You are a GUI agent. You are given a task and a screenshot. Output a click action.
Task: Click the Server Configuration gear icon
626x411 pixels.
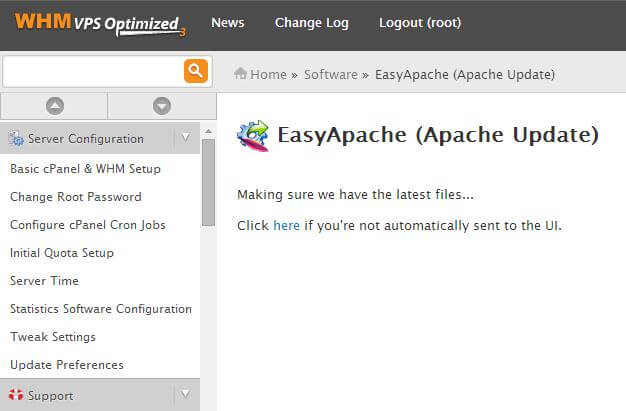click(x=16, y=139)
